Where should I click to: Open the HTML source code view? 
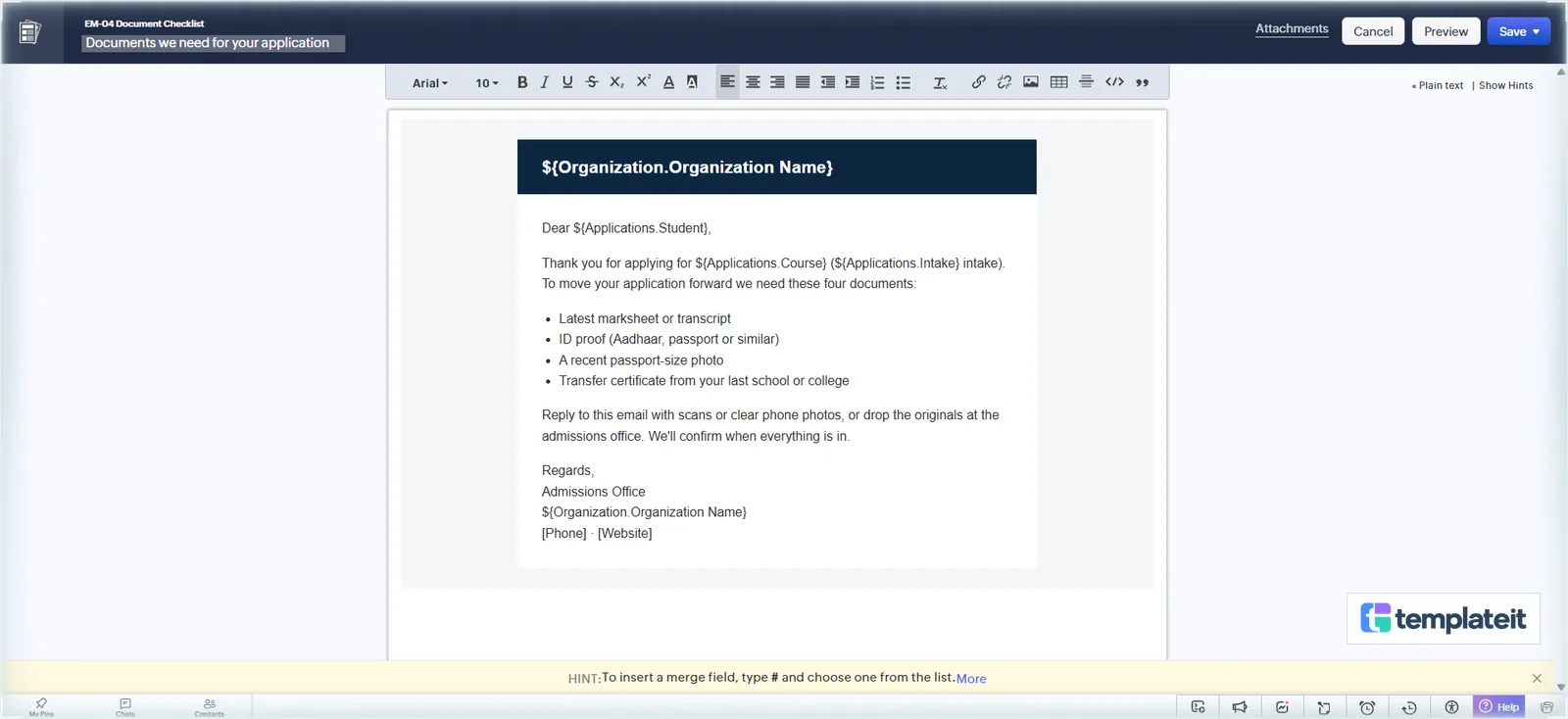click(1114, 82)
